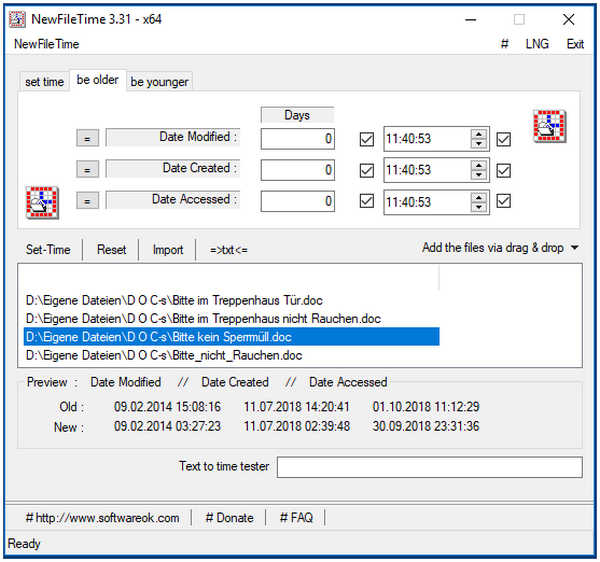Click the Exit menu item
The image size is (600, 562).
click(x=575, y=44)
